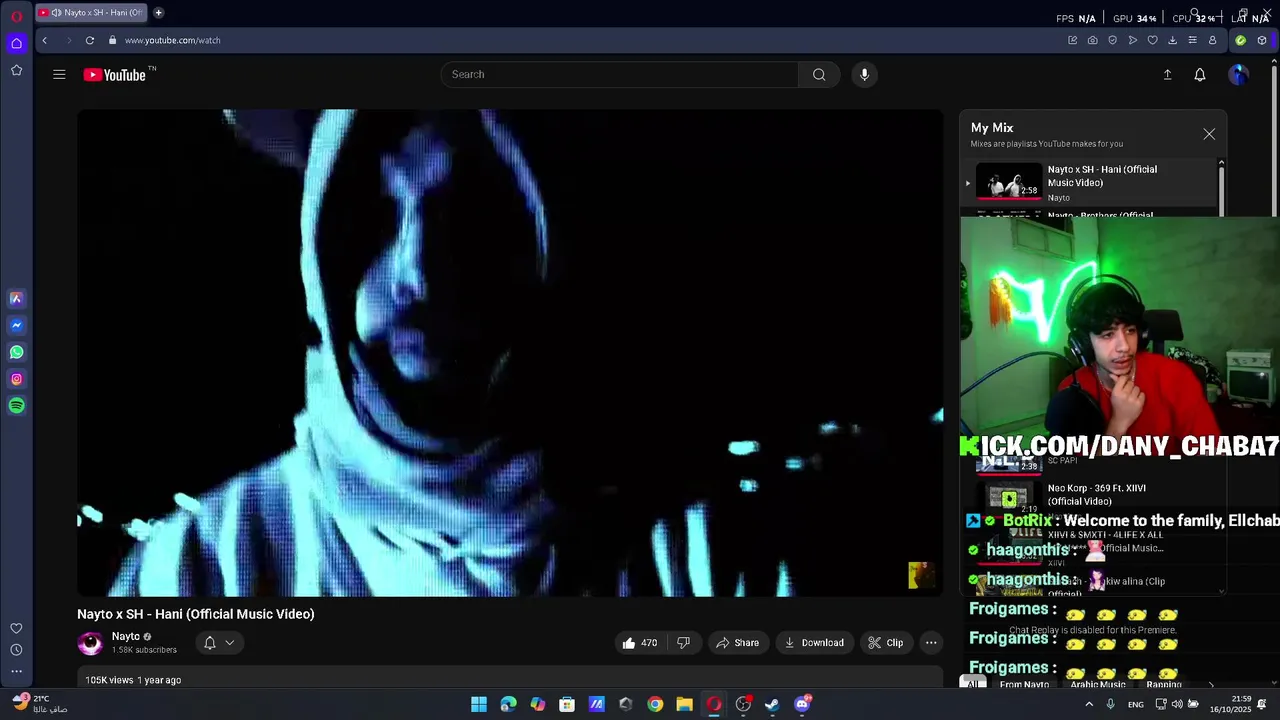Open the browser downloads toolbar icon
This screenshot has height=720, width=1280.
[x=1172, y=40]
